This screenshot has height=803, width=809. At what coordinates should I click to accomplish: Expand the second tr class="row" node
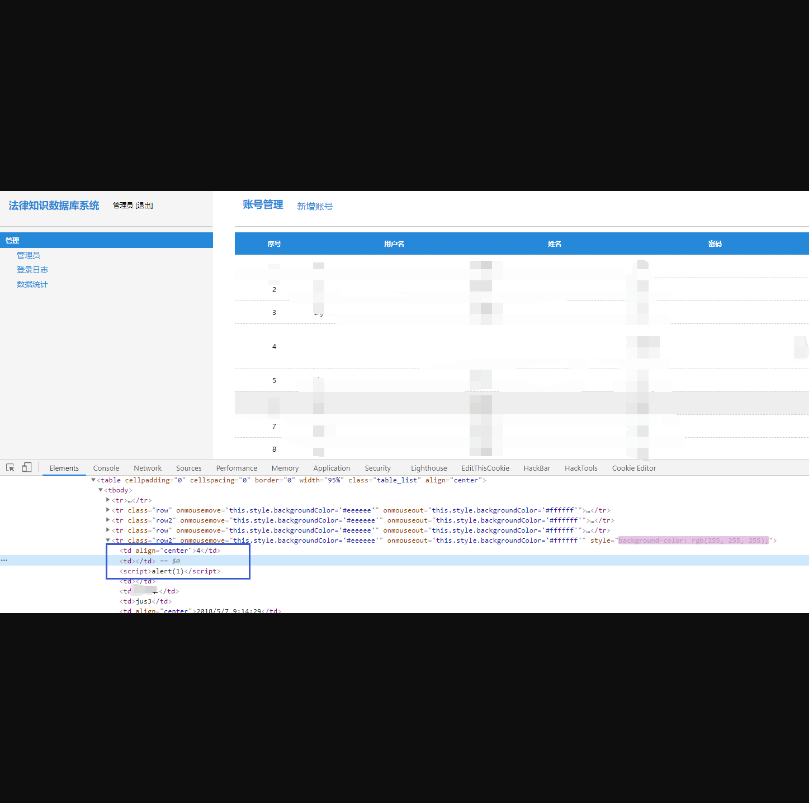tap(108, 530)
